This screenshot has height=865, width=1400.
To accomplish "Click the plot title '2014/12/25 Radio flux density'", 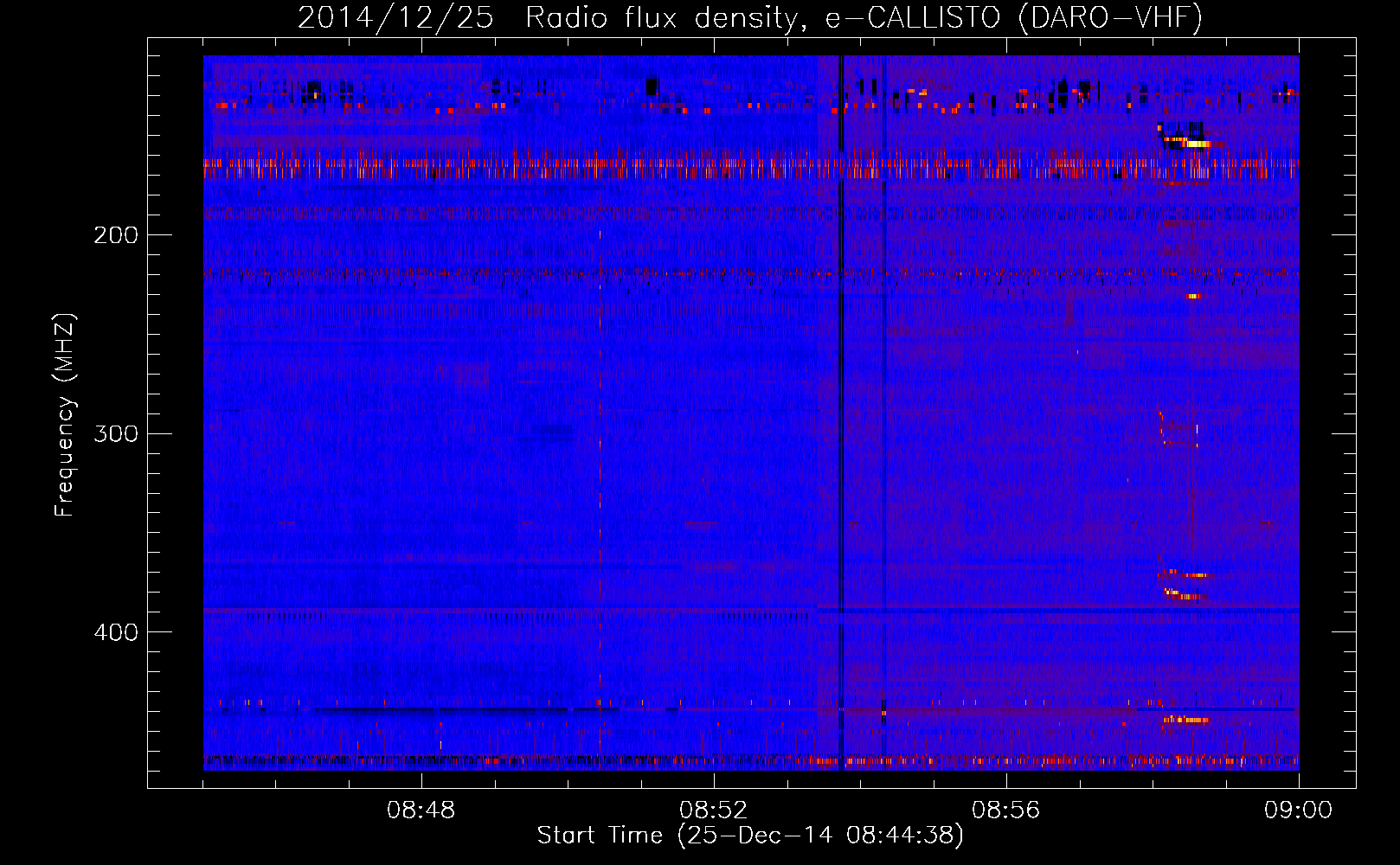I will coord(750,17).
